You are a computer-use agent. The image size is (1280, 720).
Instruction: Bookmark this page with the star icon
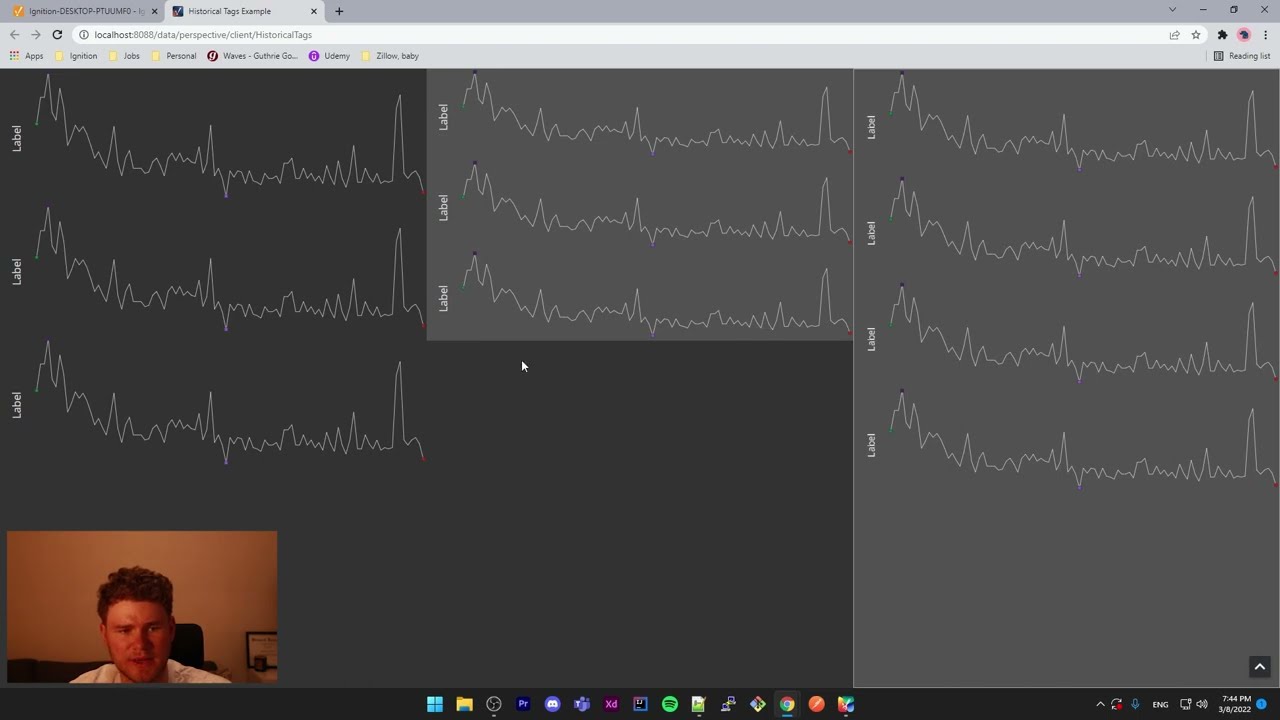(x=1195, y=35)
